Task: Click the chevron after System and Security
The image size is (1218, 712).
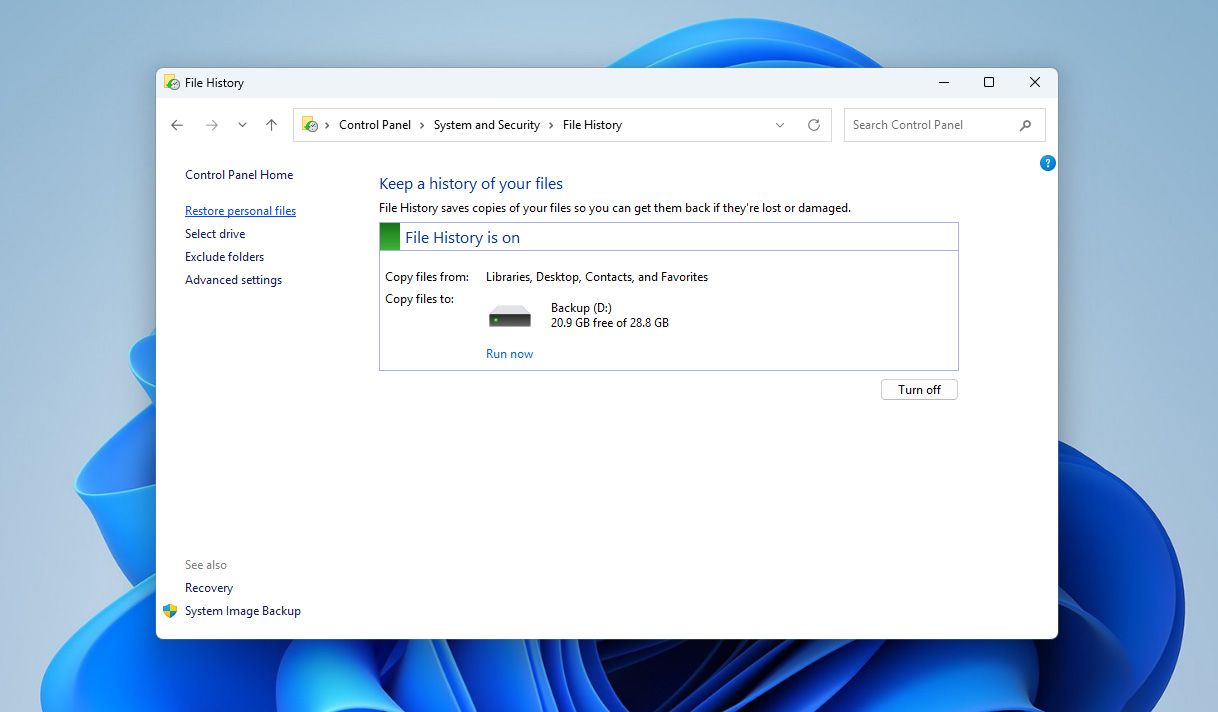Action: (550, 124)
